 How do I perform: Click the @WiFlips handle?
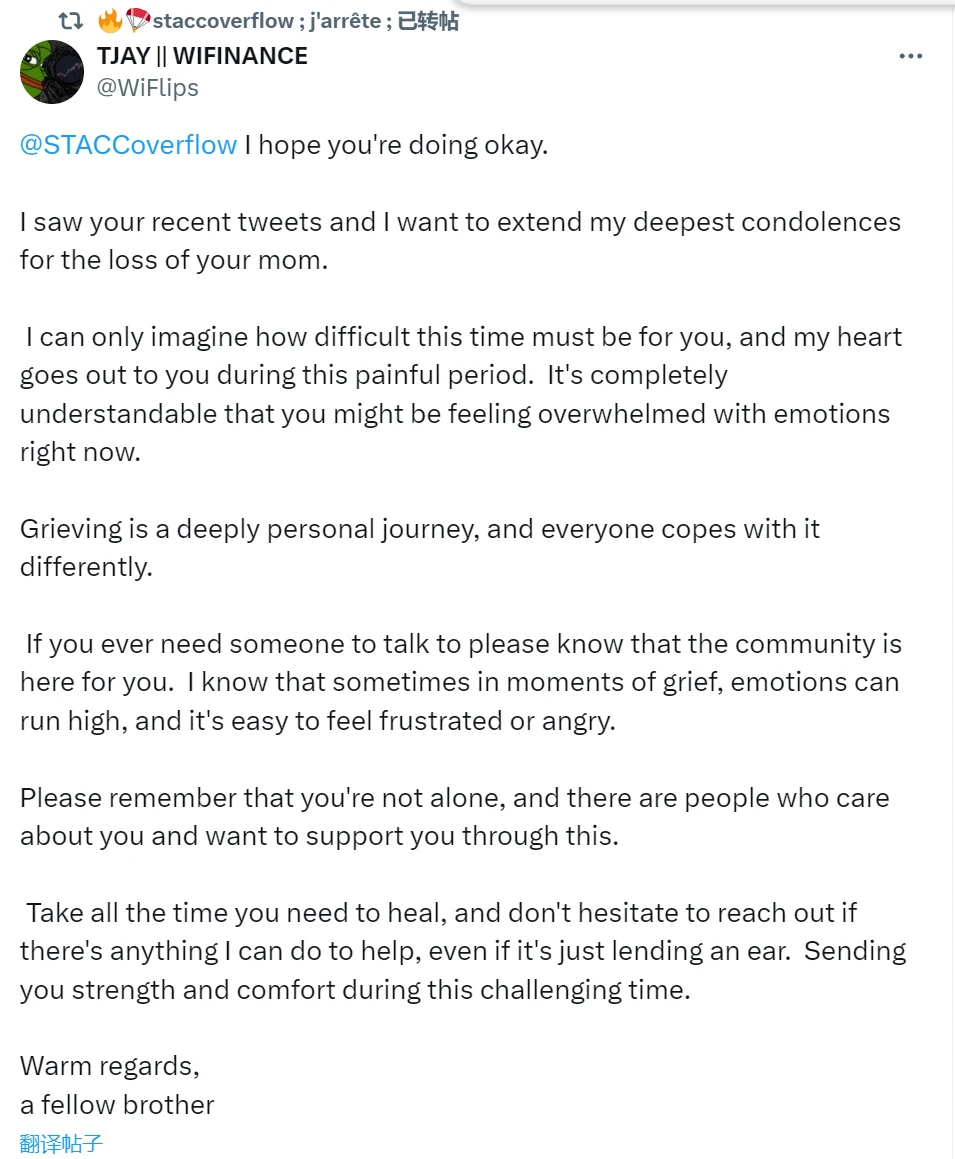click(148, 88)
